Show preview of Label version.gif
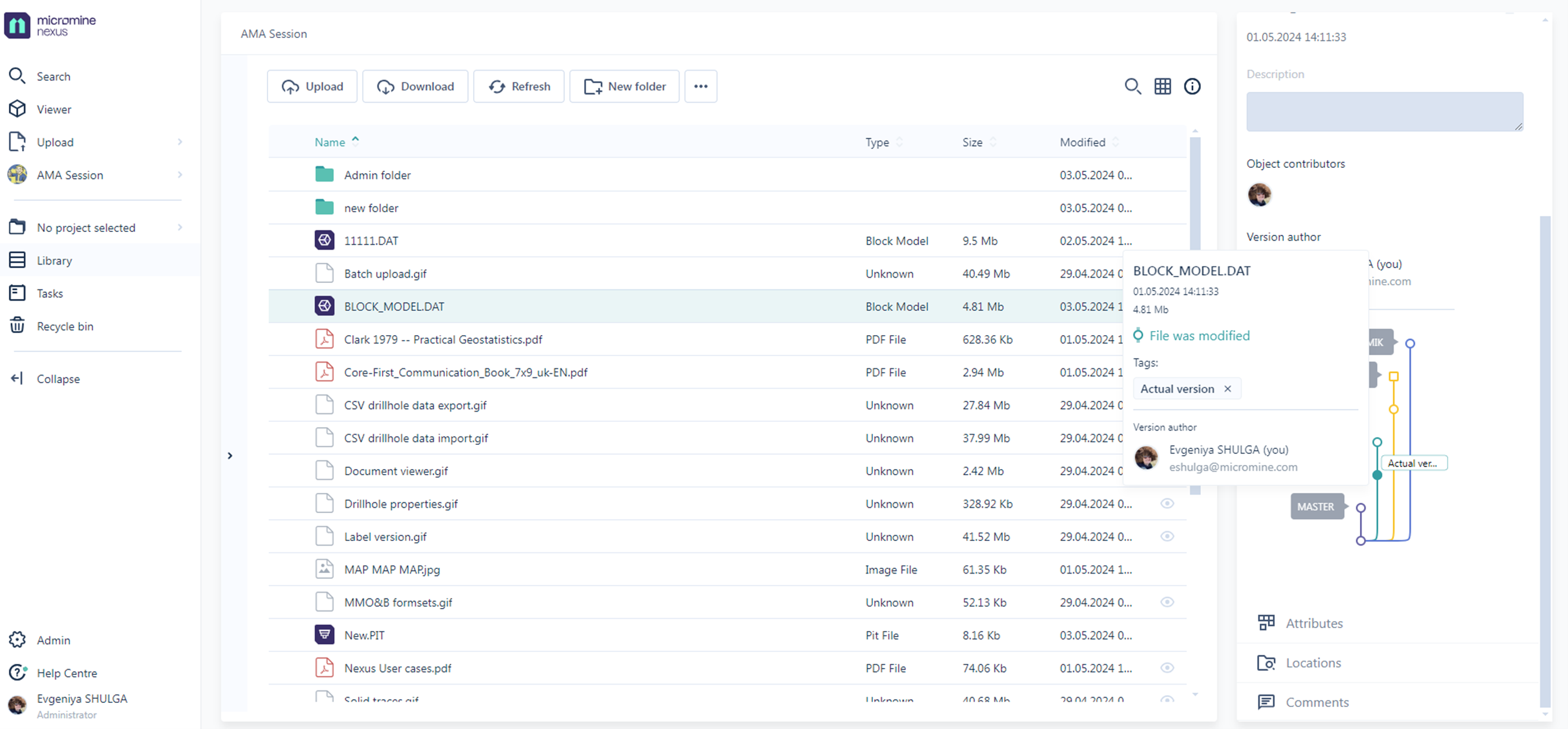 tap(1168, 537)
